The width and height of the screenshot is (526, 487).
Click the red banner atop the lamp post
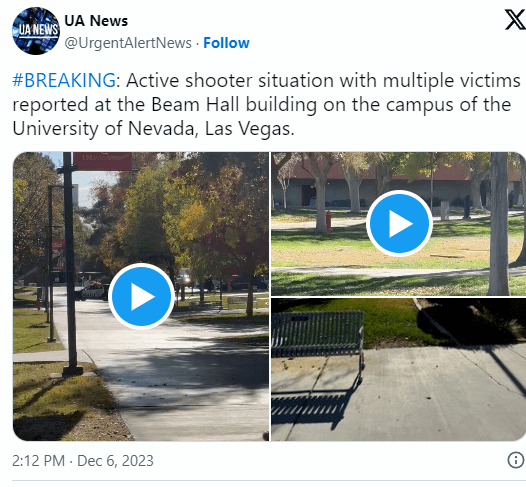coord(102,161)
